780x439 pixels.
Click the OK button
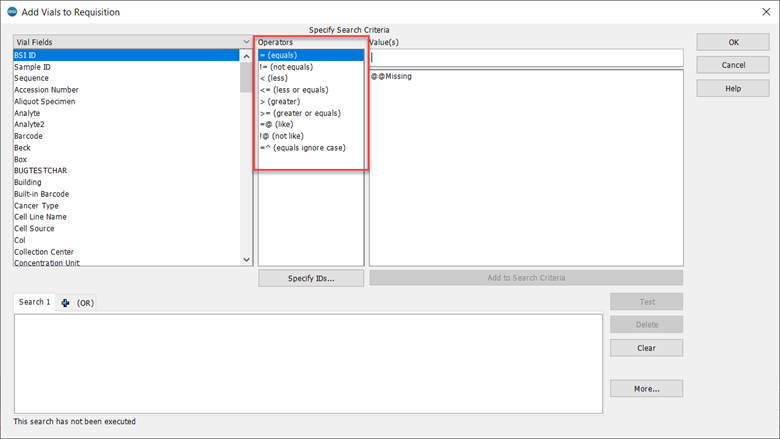[x=733, y=42]
